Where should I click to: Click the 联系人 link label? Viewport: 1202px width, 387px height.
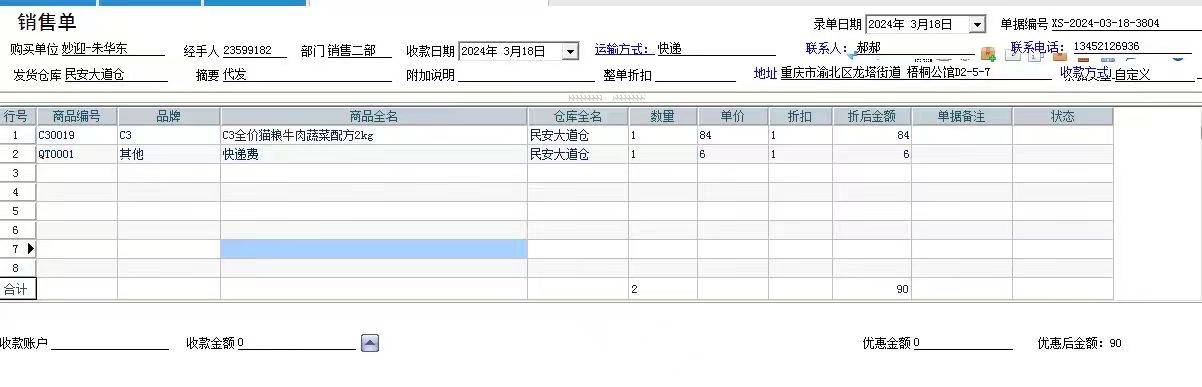[x=828, y=48]
